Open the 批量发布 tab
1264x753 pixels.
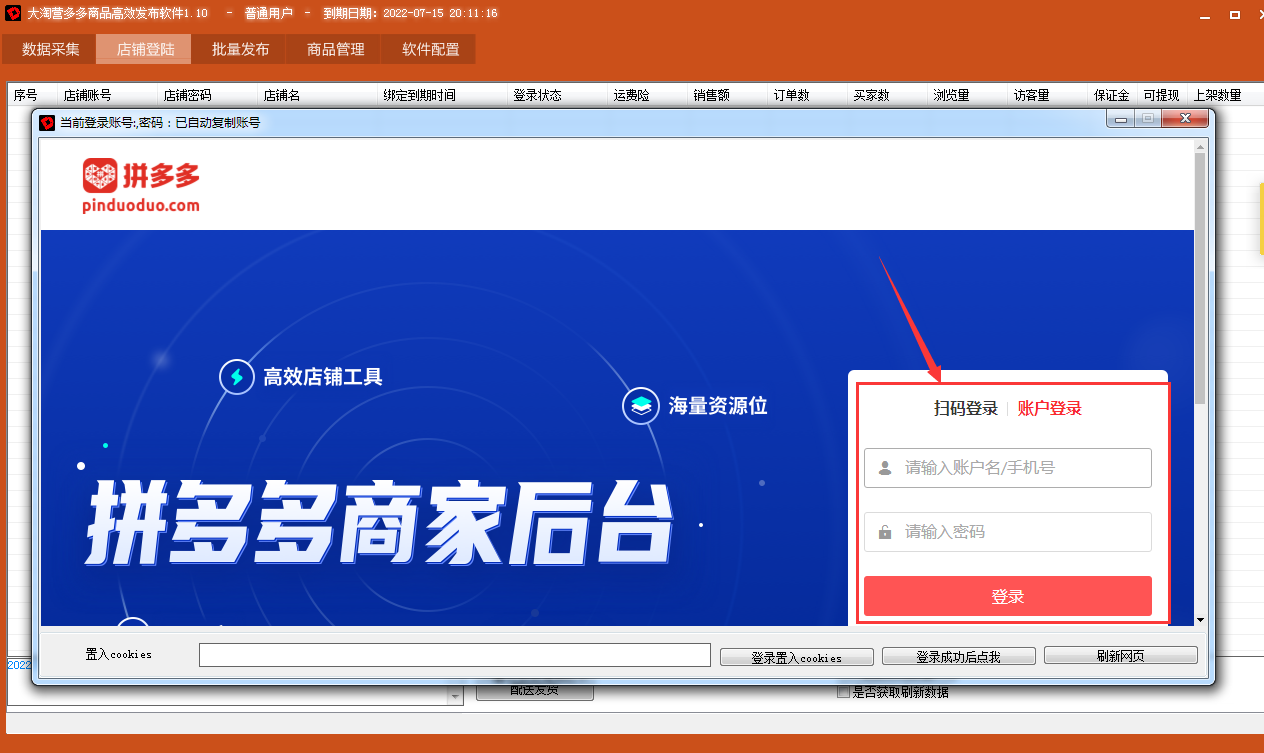point(240,49)
